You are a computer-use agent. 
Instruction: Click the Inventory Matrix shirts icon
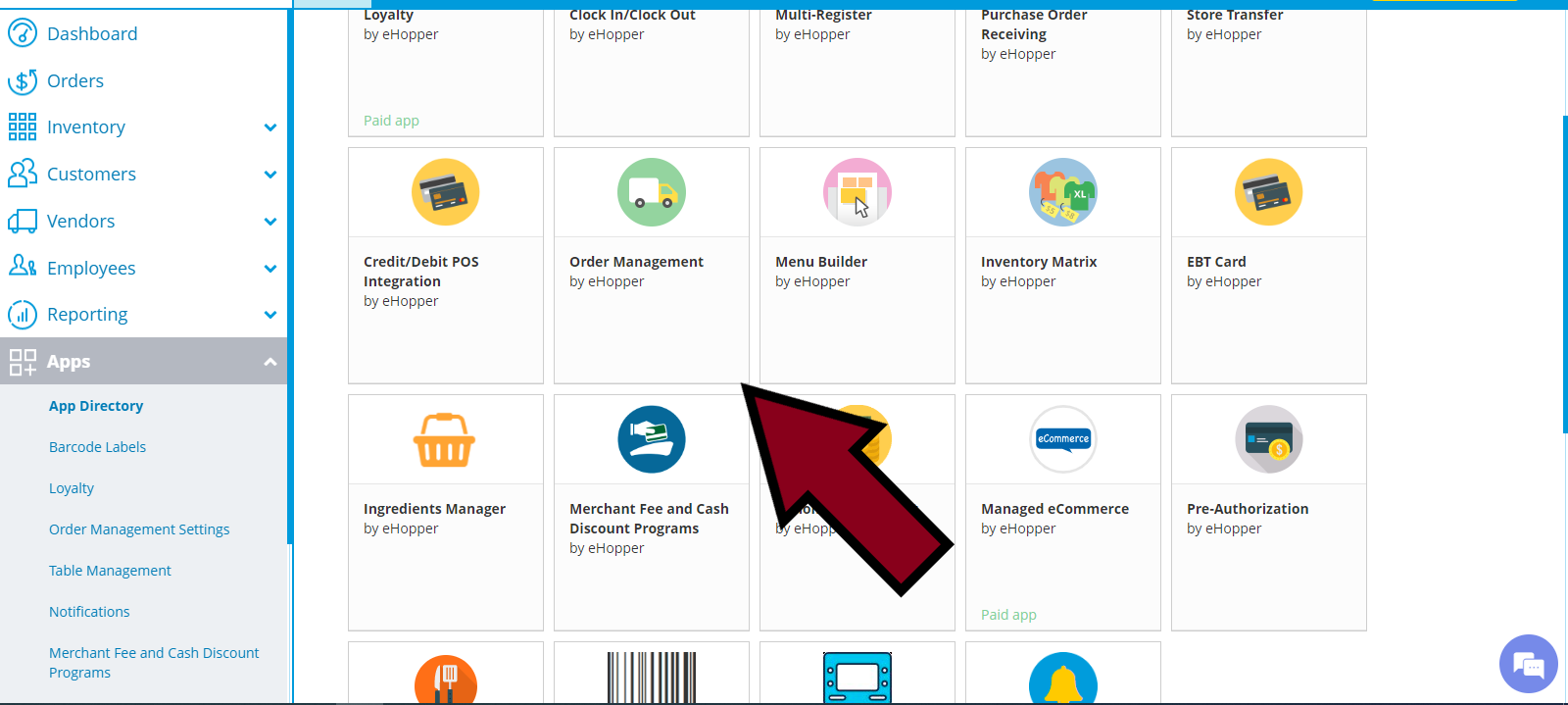tap(1063, 192)
